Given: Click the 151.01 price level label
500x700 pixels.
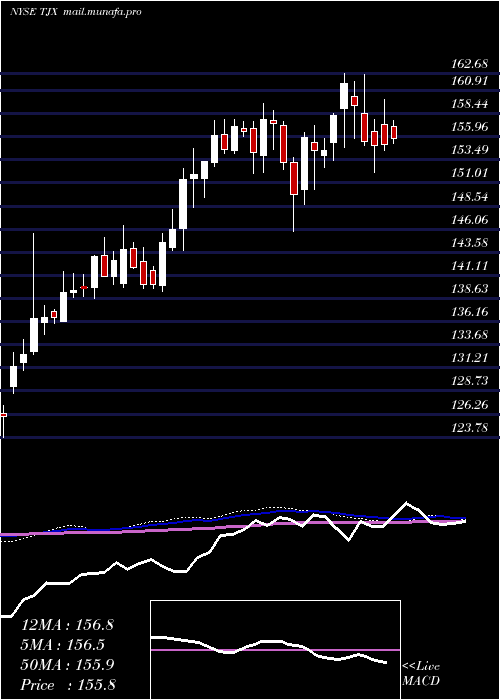Looking at the screenshot, I should 469,173.
